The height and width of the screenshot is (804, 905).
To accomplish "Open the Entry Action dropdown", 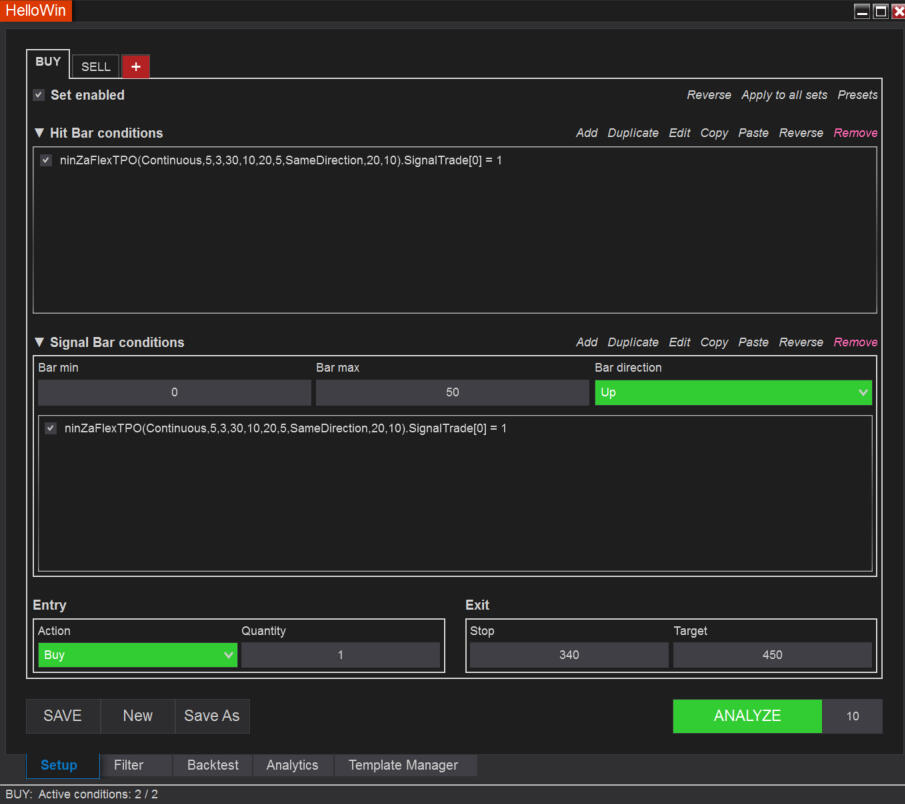I will pyautogui.click(x=137, y=655).
